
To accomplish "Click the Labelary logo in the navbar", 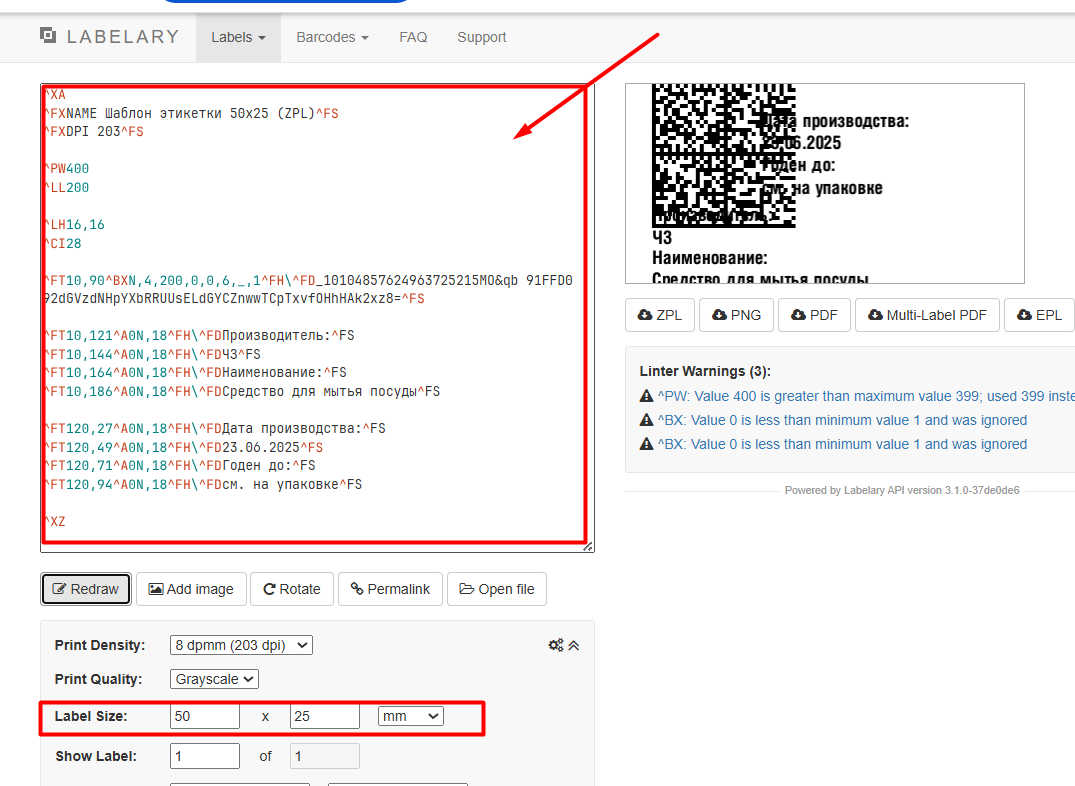I will 109,37.
